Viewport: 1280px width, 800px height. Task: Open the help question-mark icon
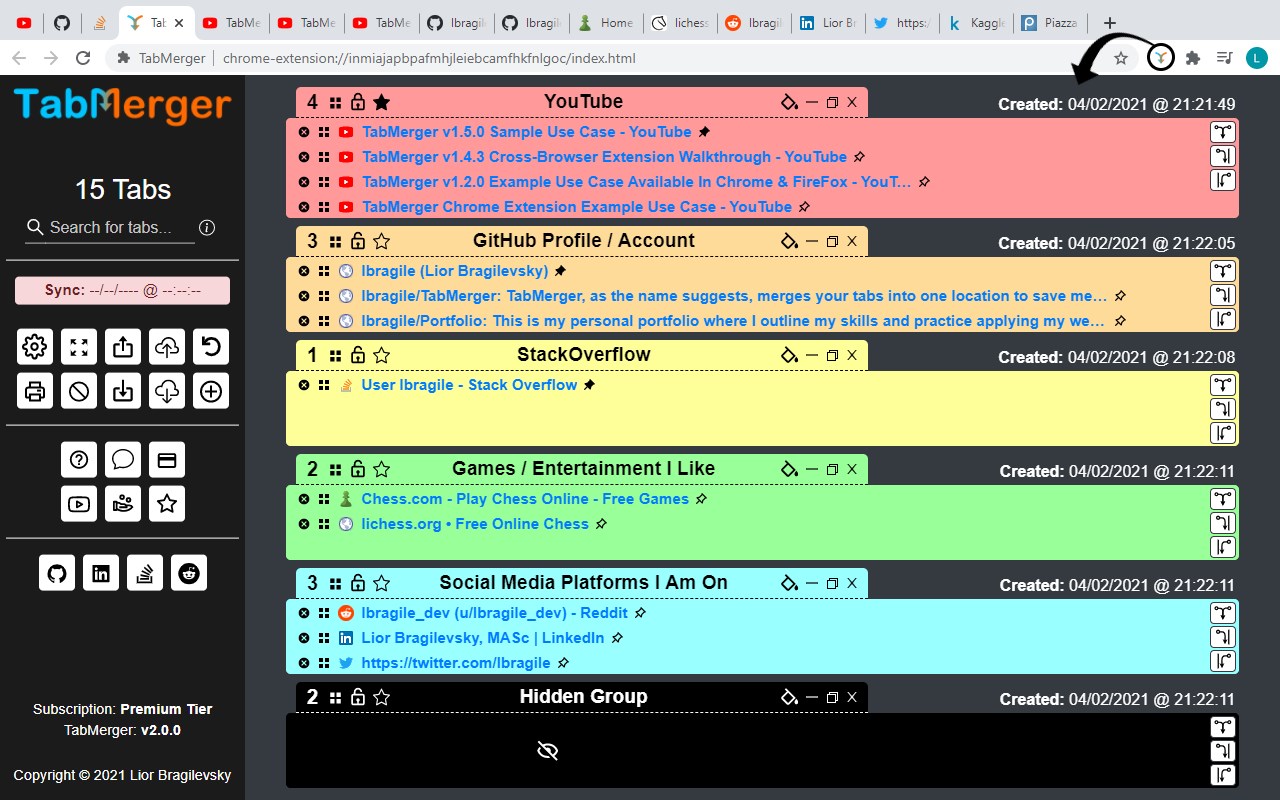pyautogui.click(x=79, y=460)
